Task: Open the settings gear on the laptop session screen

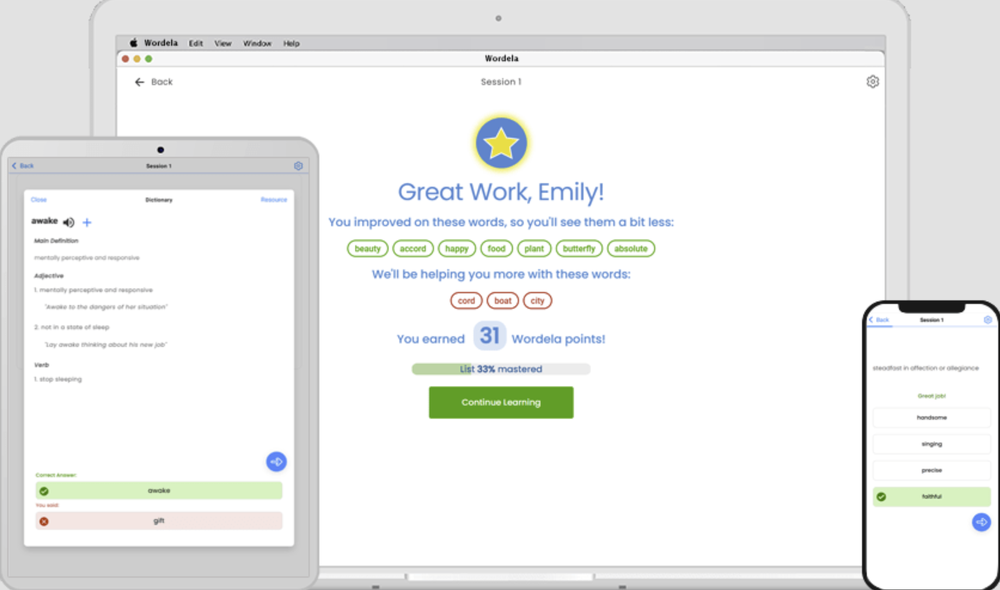Action: coord(872,81)
